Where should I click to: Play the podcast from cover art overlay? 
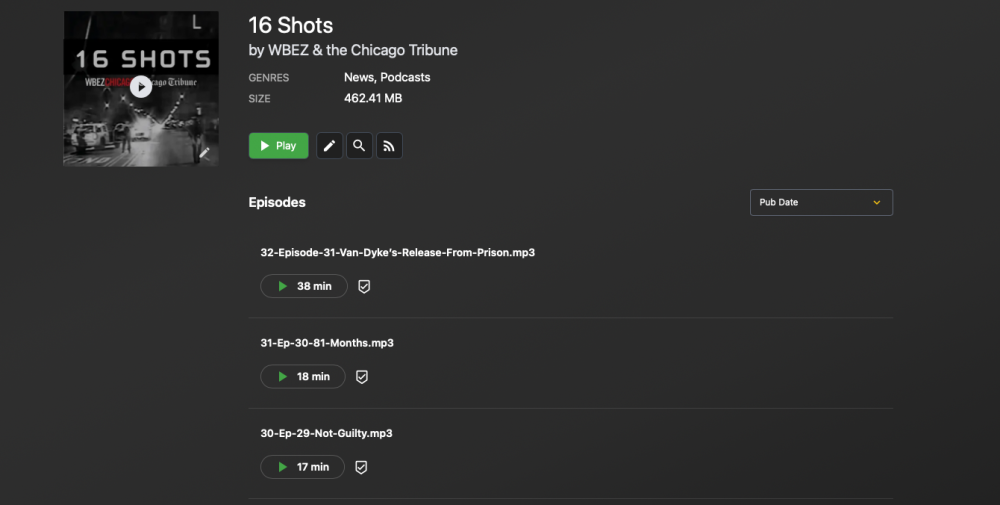141,87
